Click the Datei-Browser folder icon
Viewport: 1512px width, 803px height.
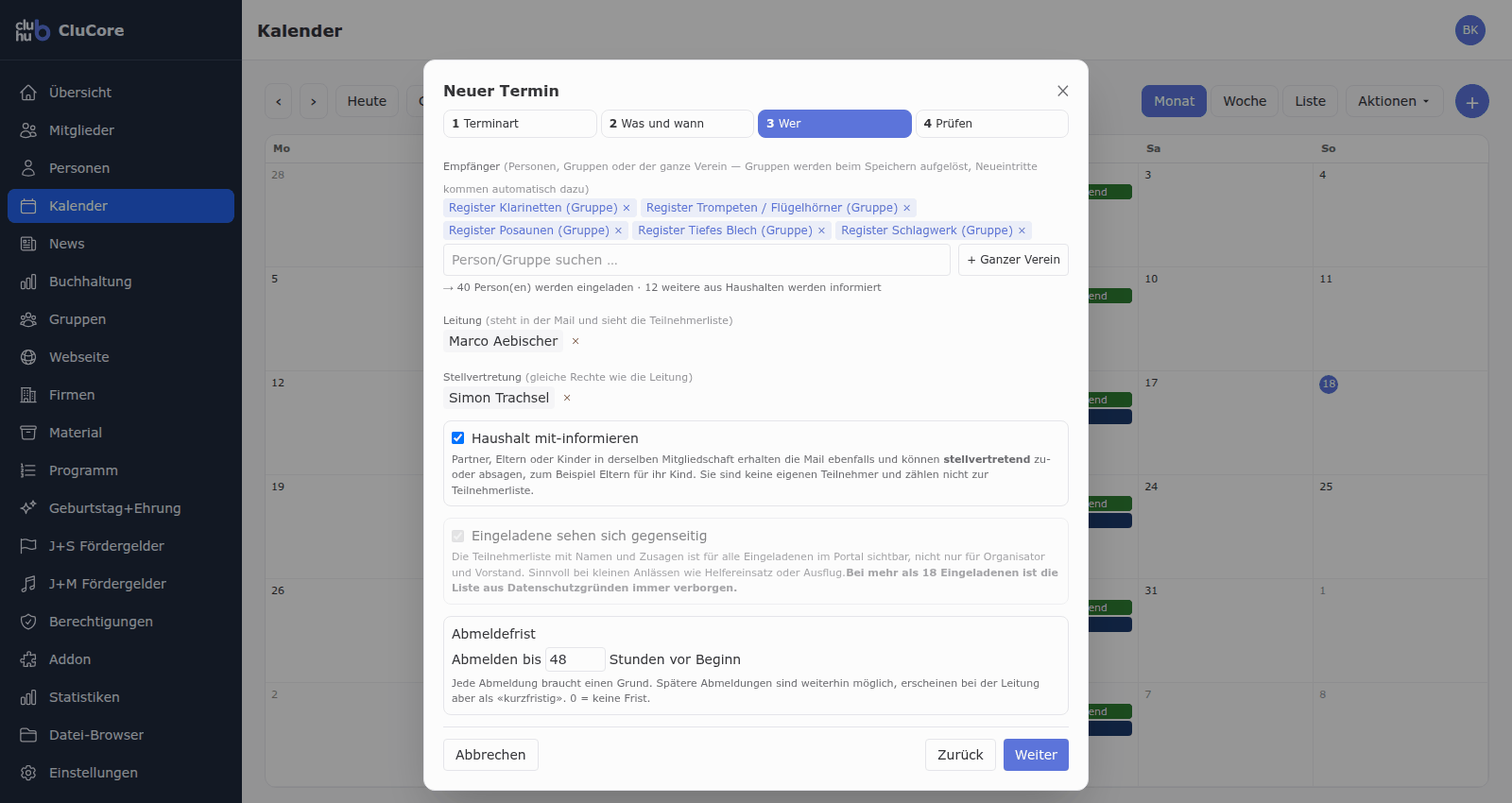point(28,735)
